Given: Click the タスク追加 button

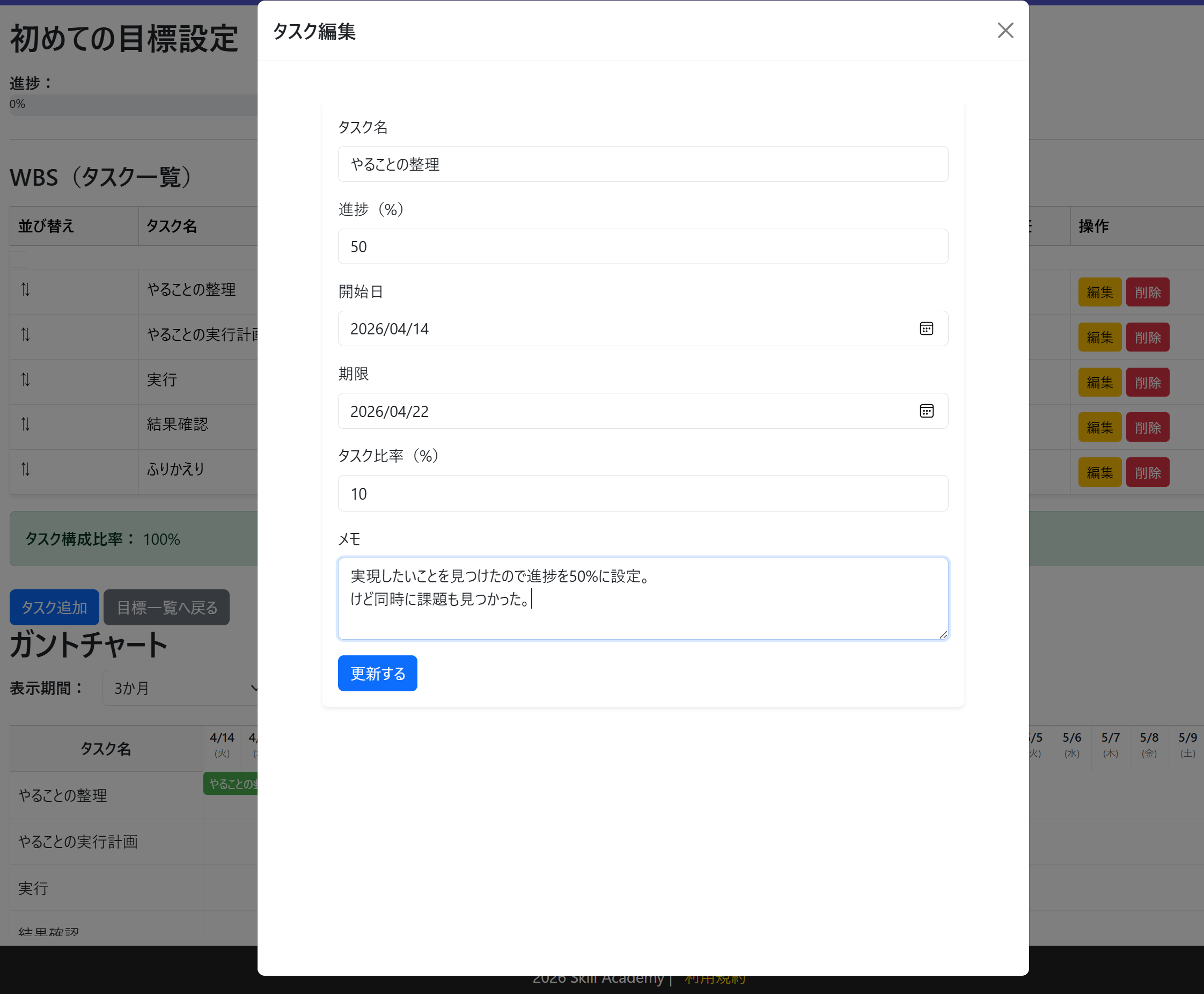Looking at the screenshot, I should tap(54, 607).
